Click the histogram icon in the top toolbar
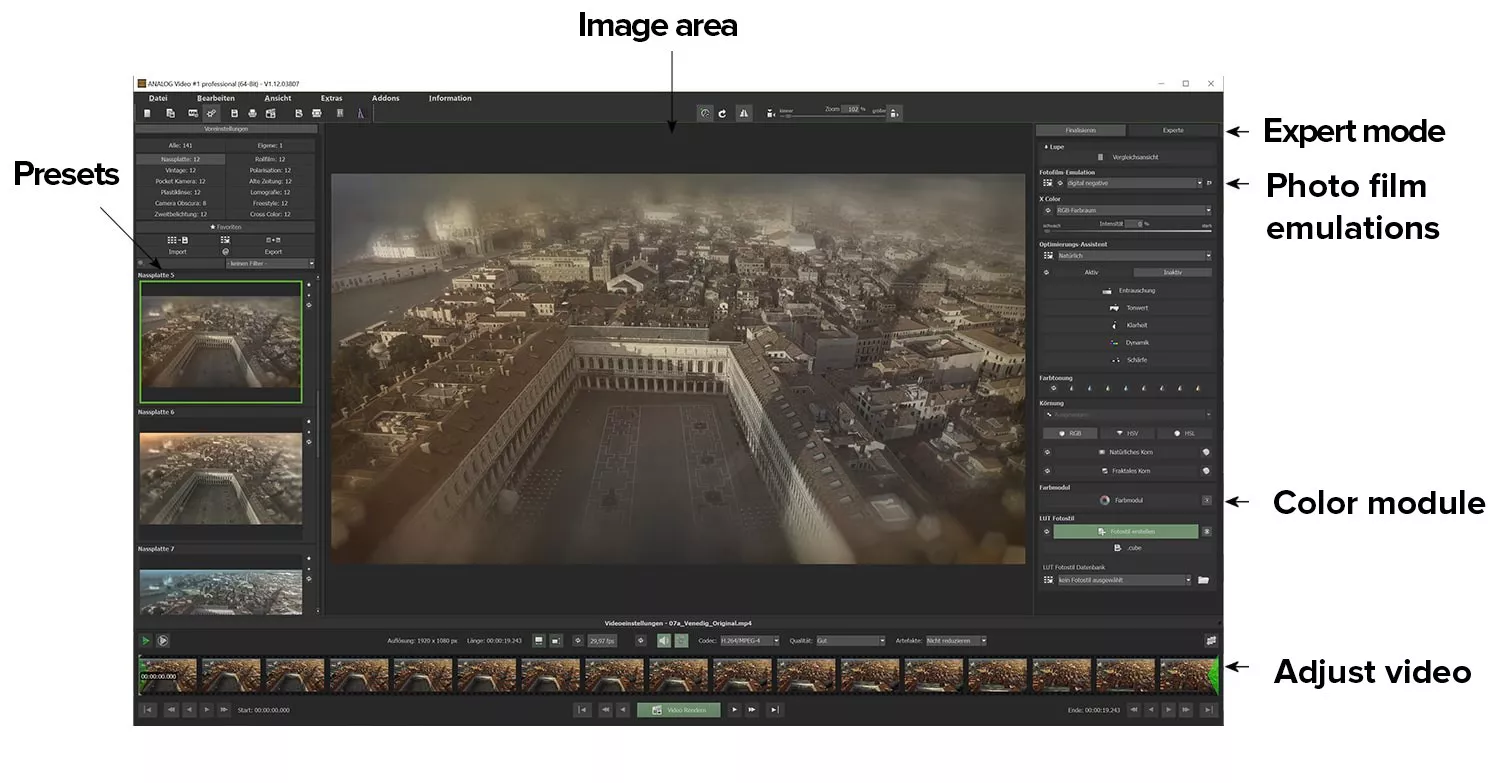 [x=361, y=114]
